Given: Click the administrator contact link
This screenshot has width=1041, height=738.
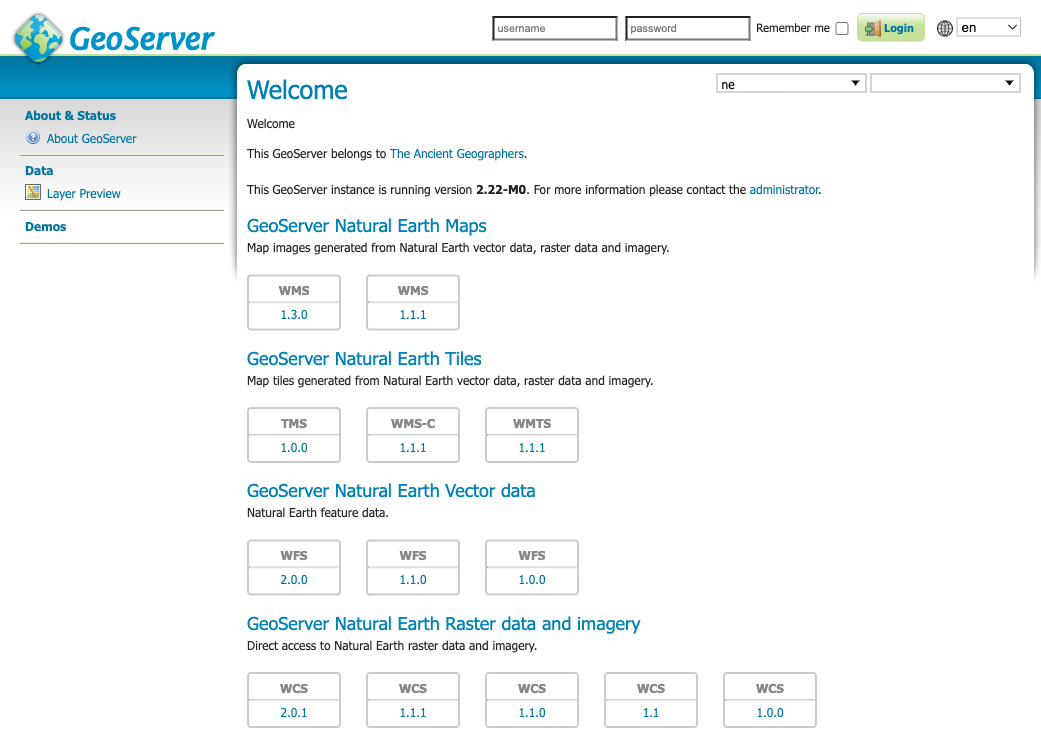Looking at the screenshot, I should (x=784, y=190).
